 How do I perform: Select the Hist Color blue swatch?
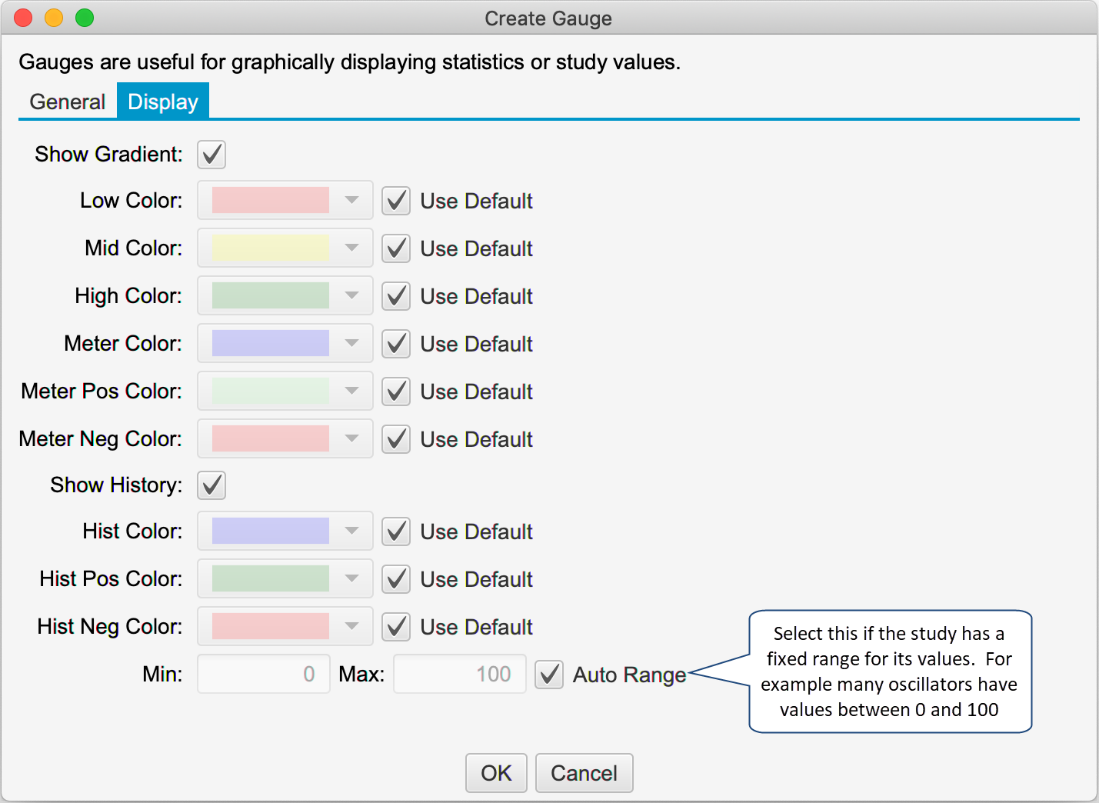[270, 532]
